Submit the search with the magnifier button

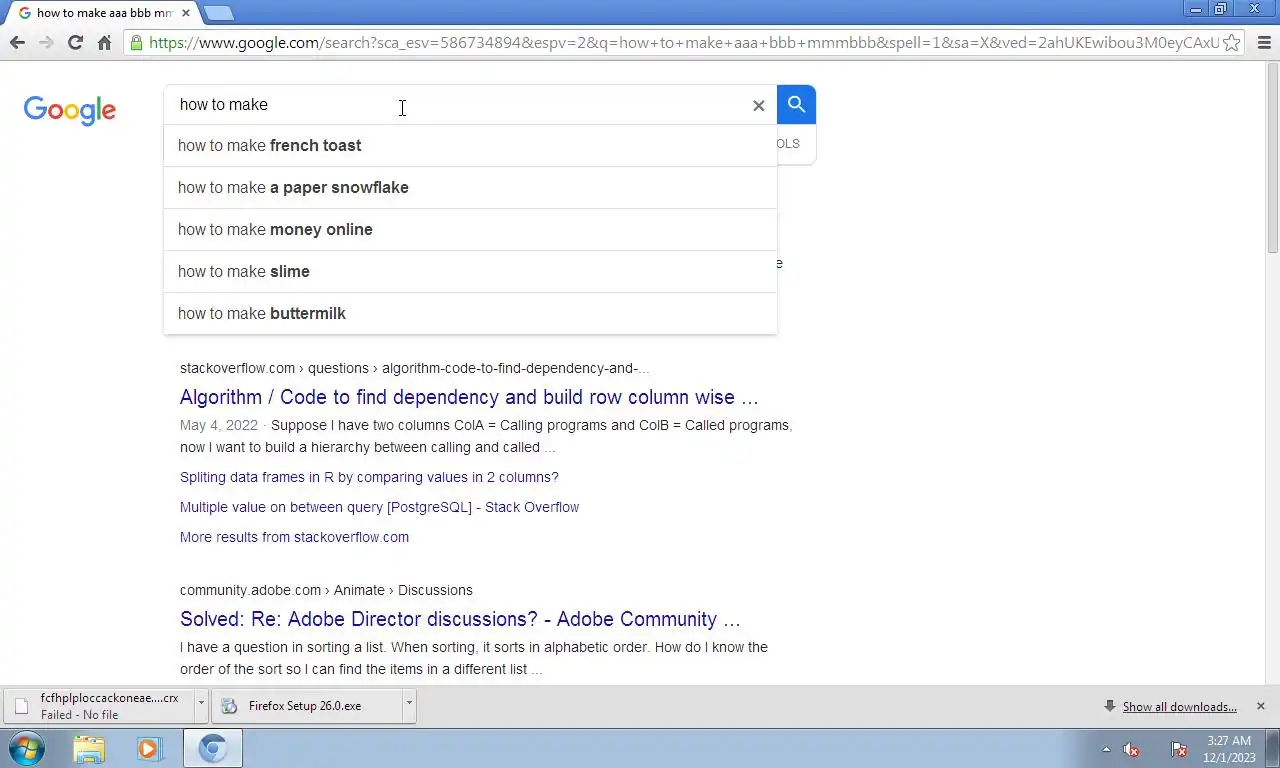[796, 104]
